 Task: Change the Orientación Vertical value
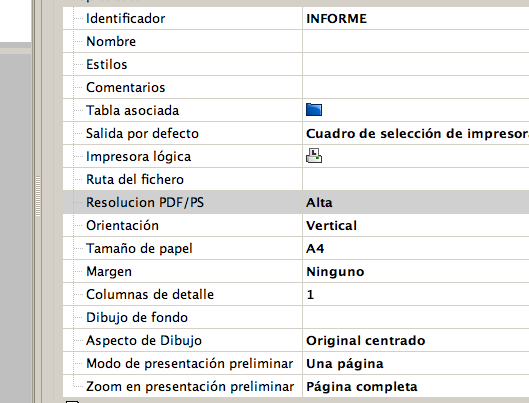click(x=416, y=225)
